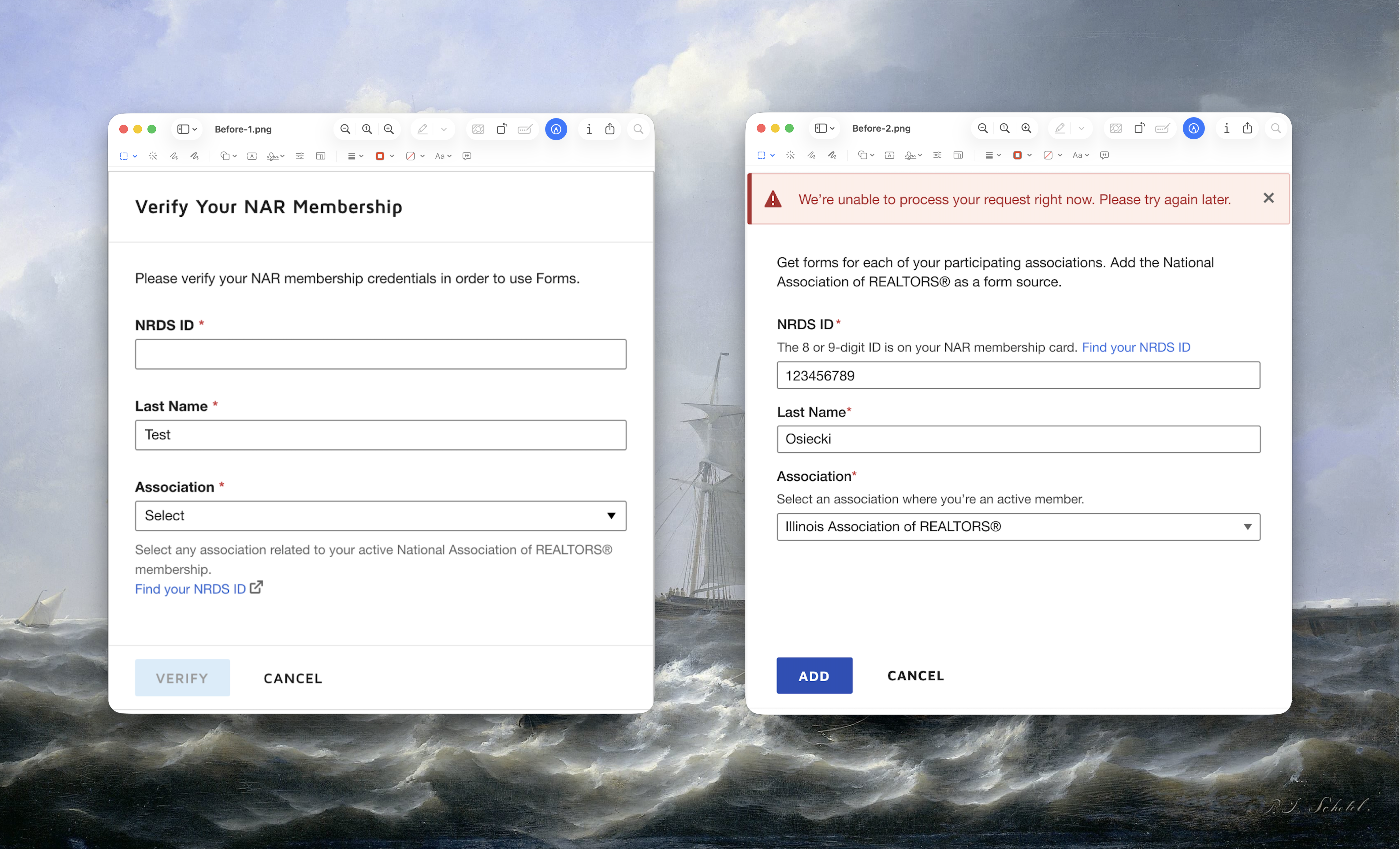Click the Last Name field containing Test

coord(381,435)
